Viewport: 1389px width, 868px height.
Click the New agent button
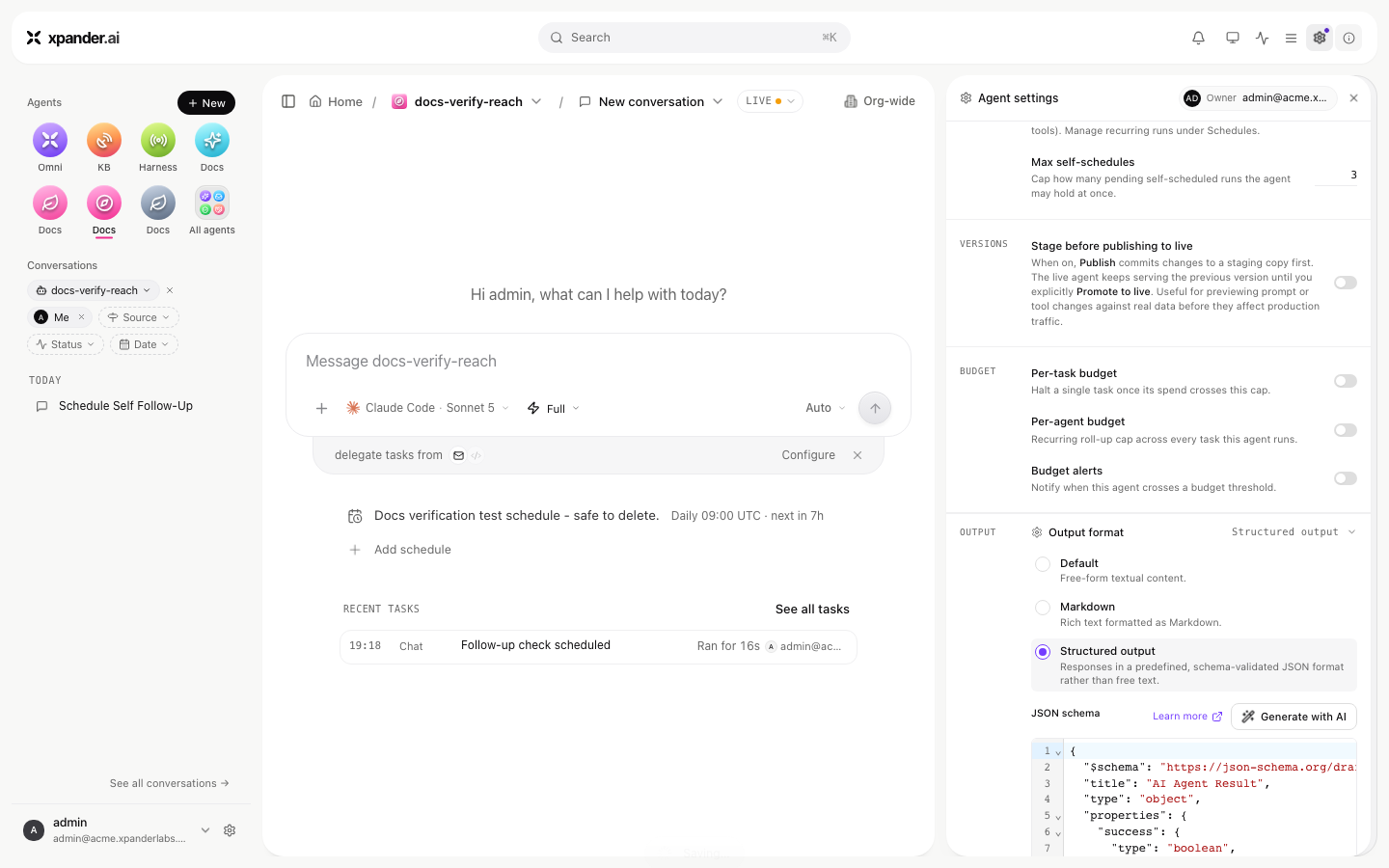tap(206, 103)
